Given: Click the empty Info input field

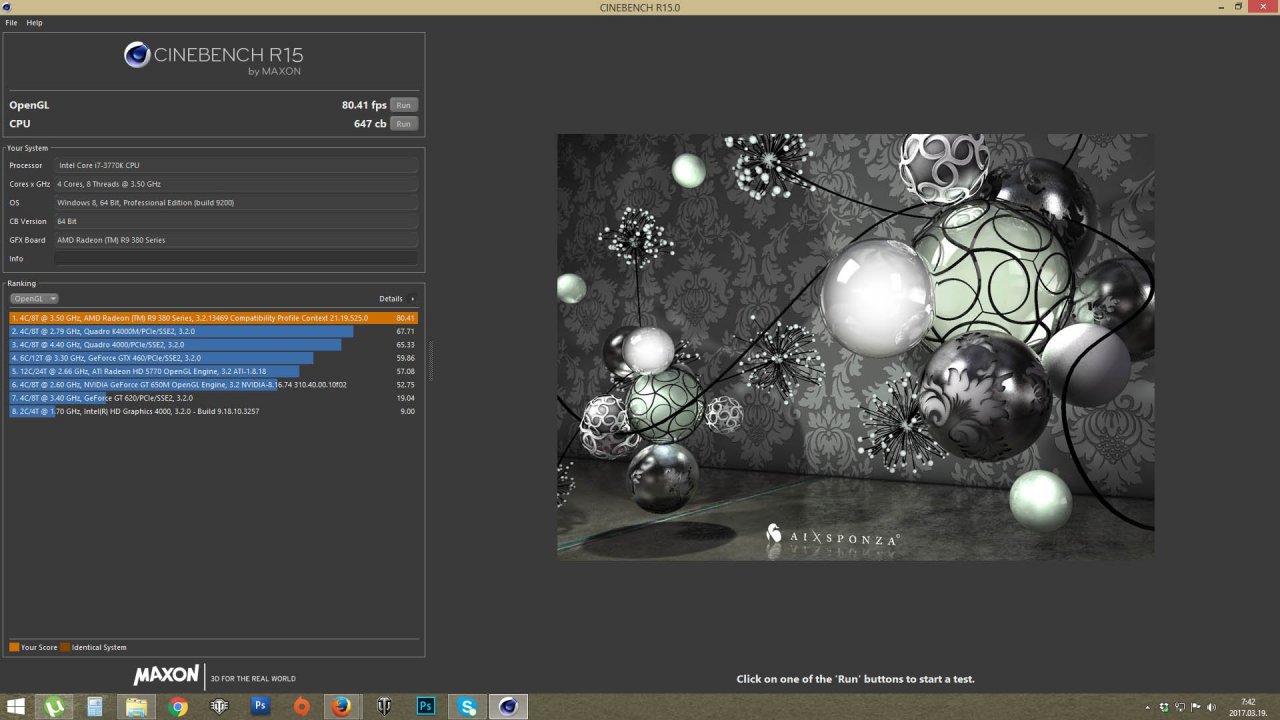Looking at the screenshot, I should coord(235,259).
